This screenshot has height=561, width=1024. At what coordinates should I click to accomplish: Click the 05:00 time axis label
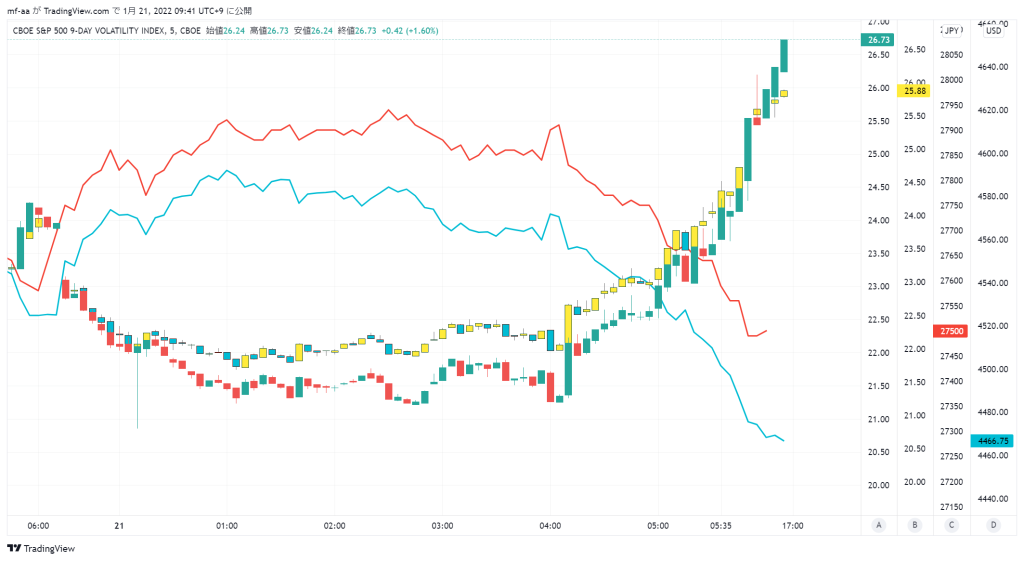tap(658, 526)
